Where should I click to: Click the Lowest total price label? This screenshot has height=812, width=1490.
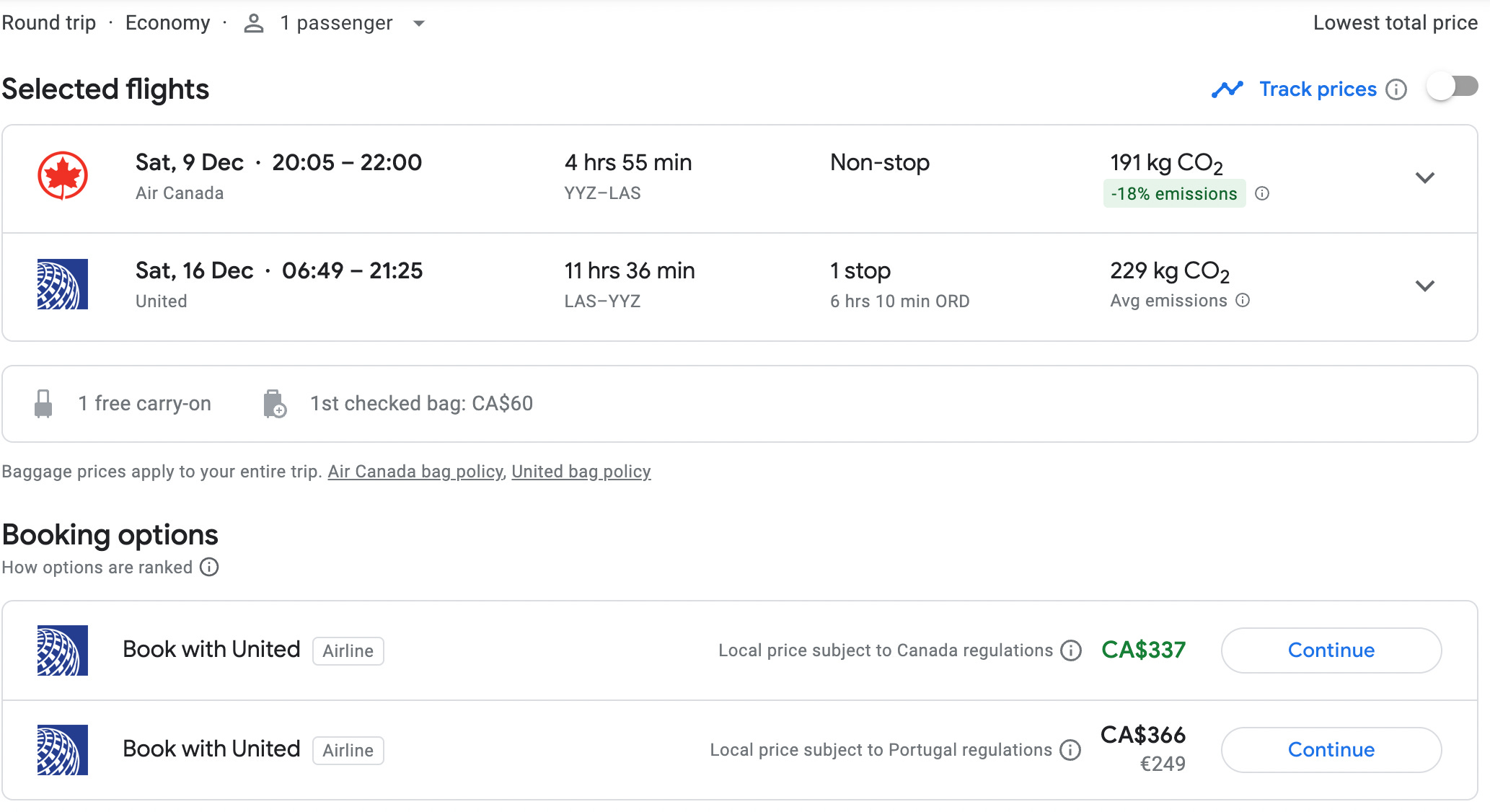coord(1395,23)
